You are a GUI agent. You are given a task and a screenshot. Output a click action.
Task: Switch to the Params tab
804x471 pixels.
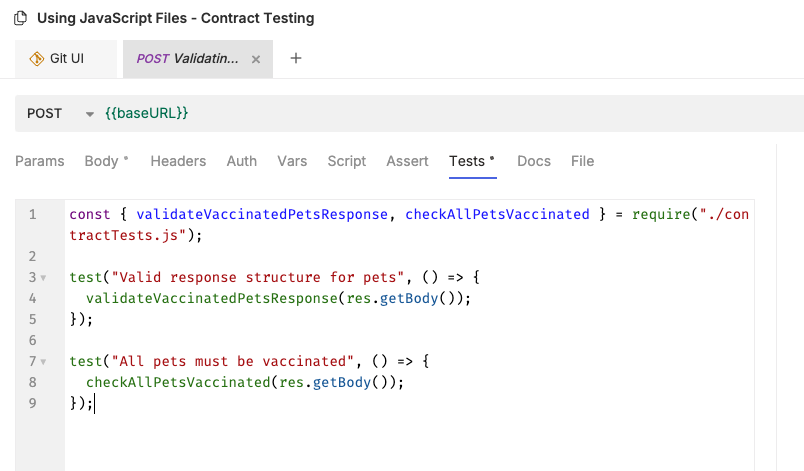point(40,161)
